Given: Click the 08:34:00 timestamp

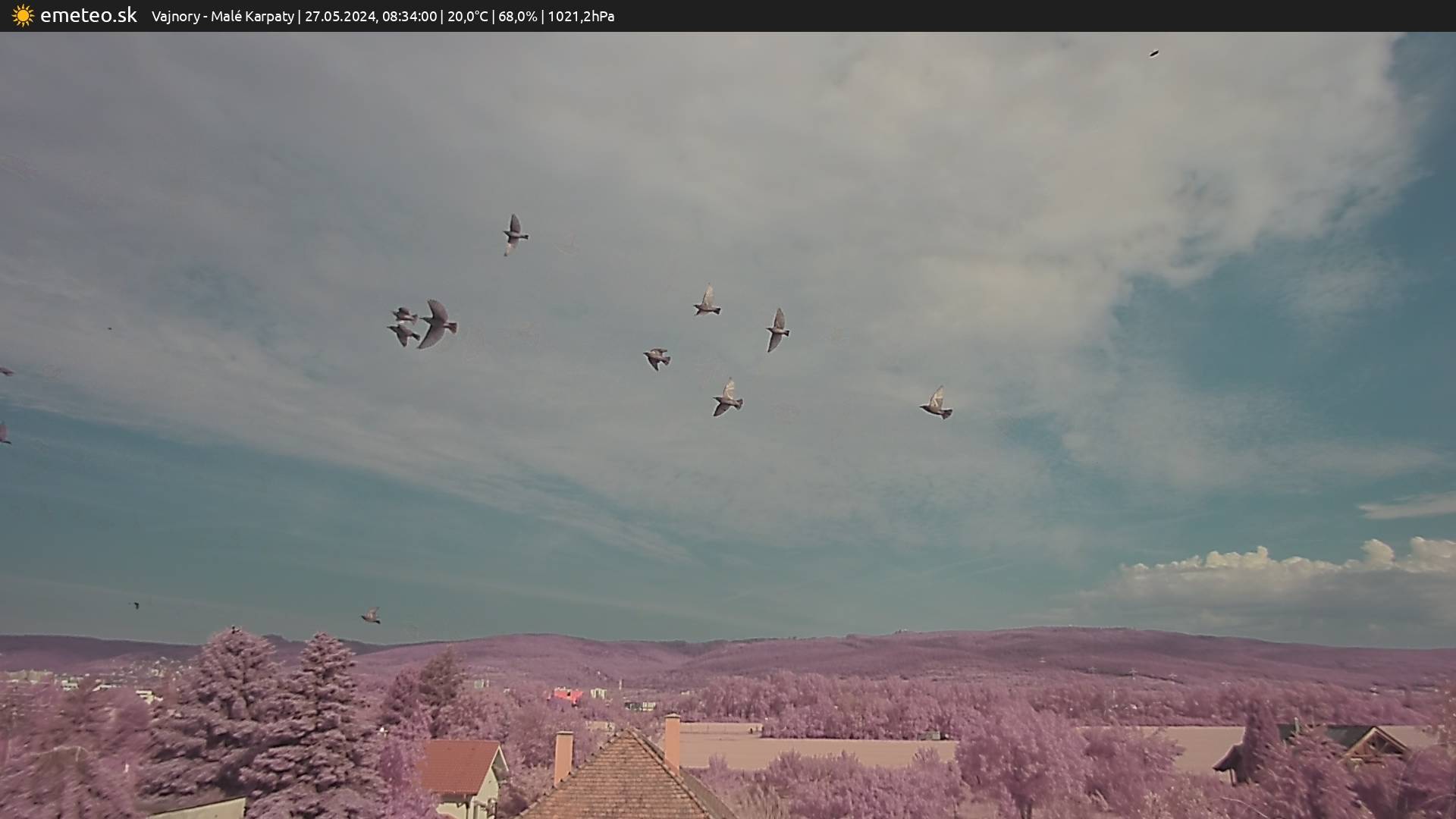Looking at the screenshot, I should (409, 16).
